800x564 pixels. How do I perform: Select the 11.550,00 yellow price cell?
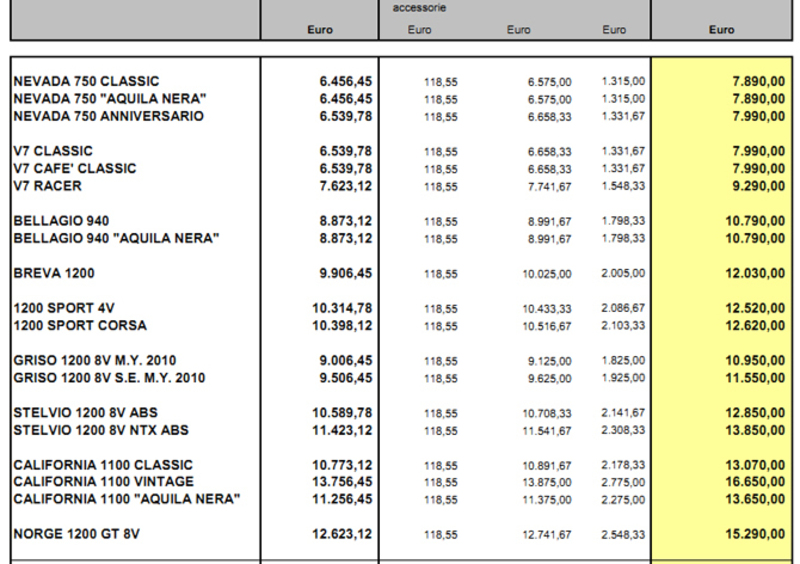pyautogui.click(x=757, y=378)
